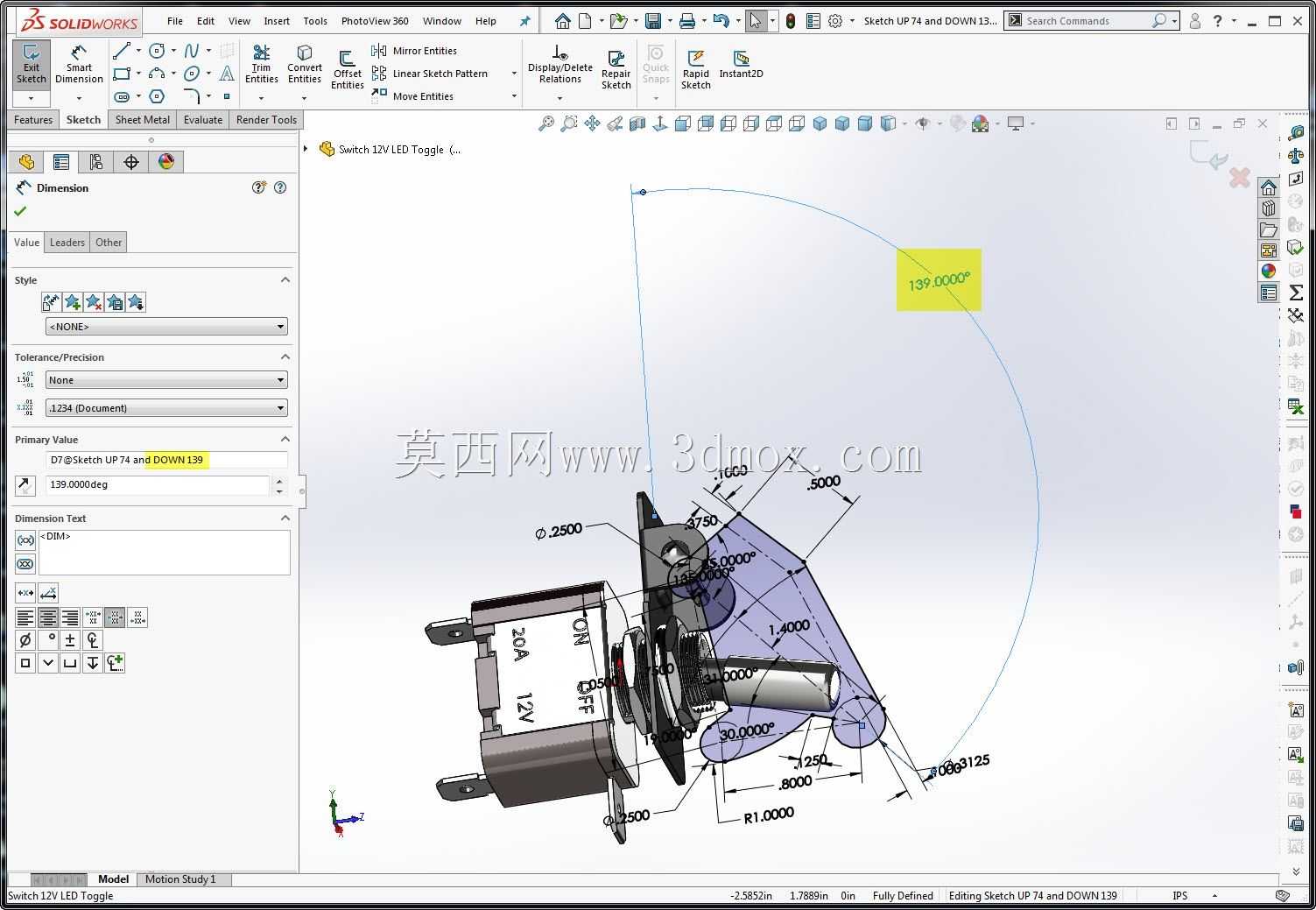The image size is (1316, 910).
Task: Open the Insert menu
Action: point(277,21)
